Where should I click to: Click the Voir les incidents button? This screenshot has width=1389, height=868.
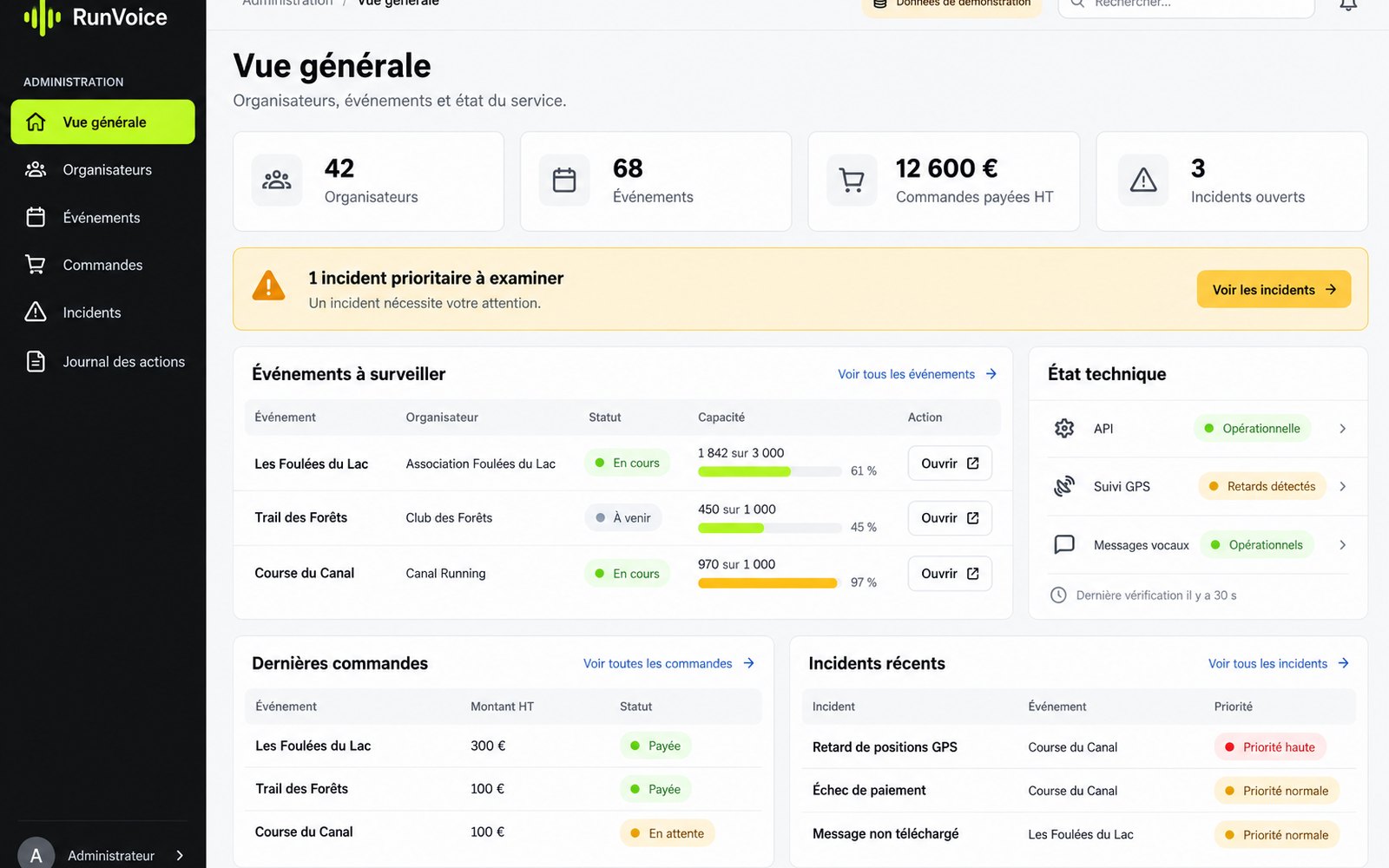point(1274,290)
